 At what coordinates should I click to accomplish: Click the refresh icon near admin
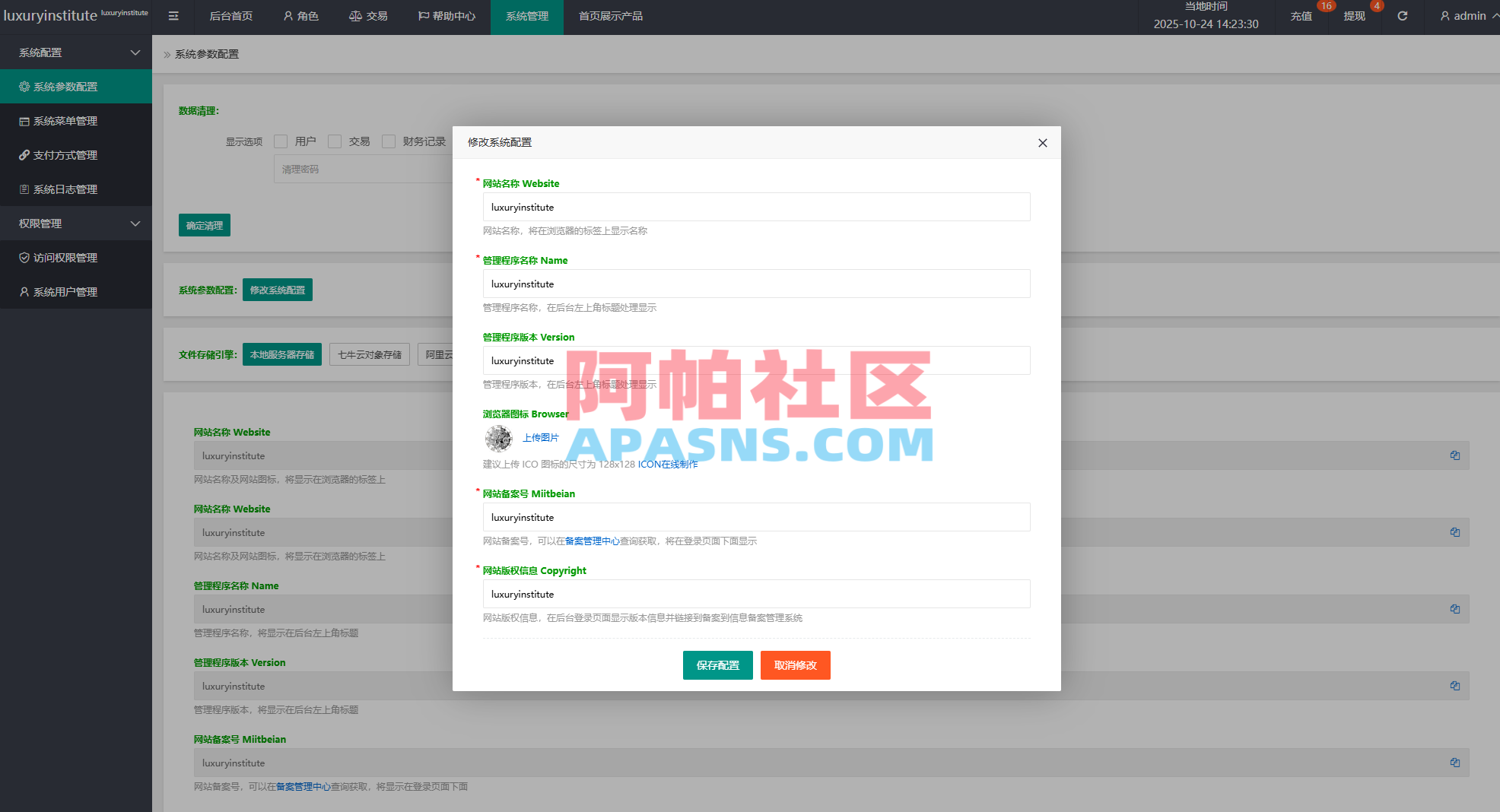(1402, 15)
